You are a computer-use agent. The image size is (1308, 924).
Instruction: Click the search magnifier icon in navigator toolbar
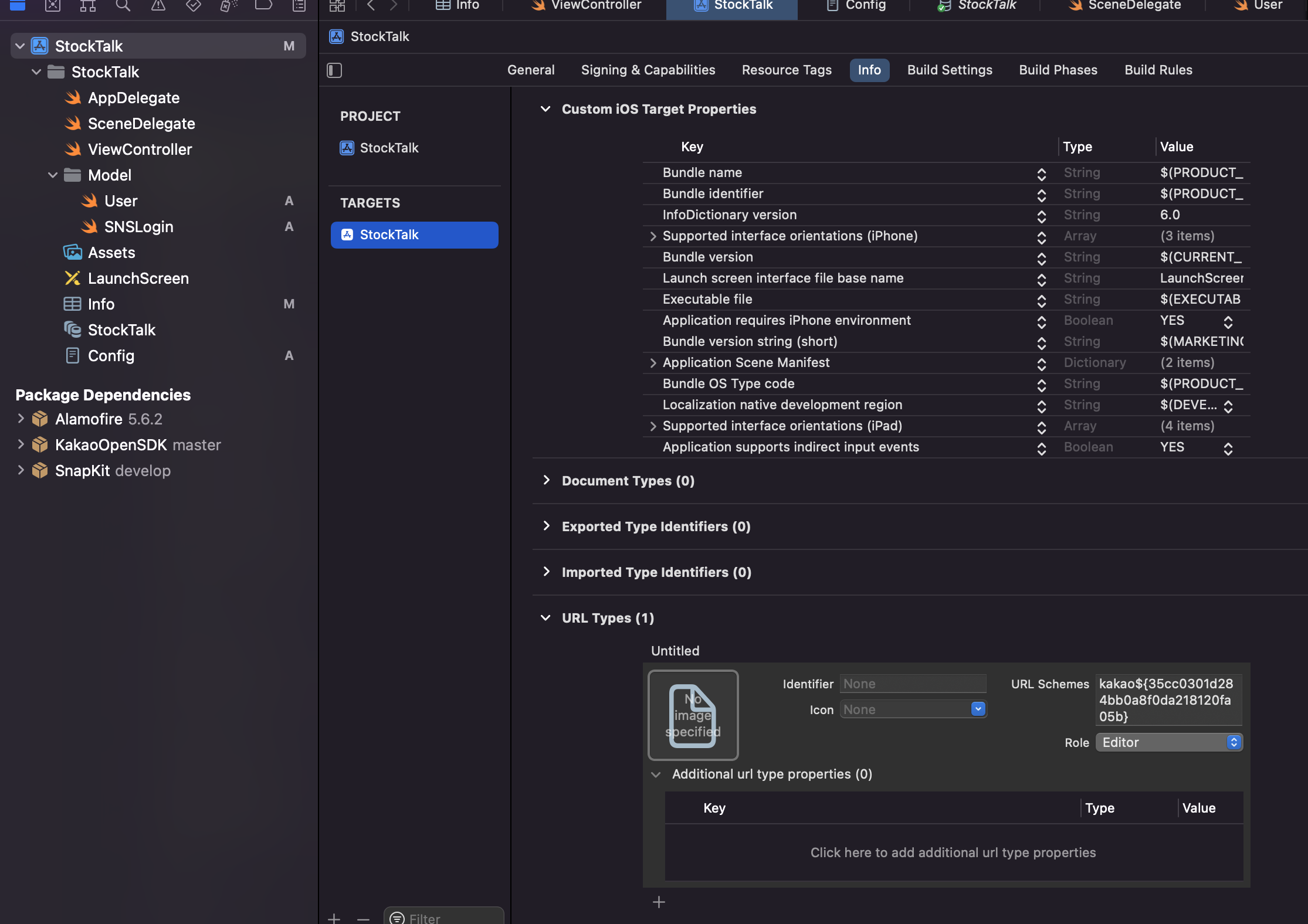pos(123,6)
